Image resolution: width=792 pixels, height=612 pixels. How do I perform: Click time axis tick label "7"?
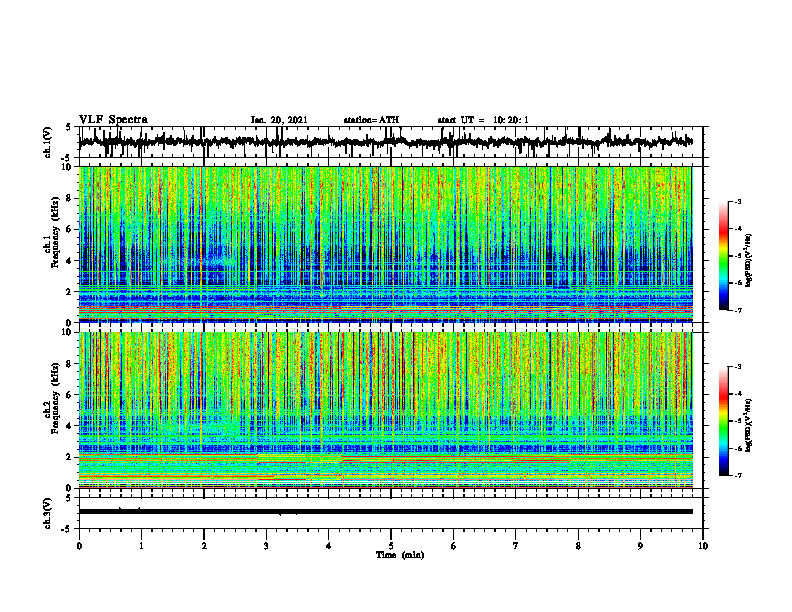pyautogui.click(x=516, y=546)
